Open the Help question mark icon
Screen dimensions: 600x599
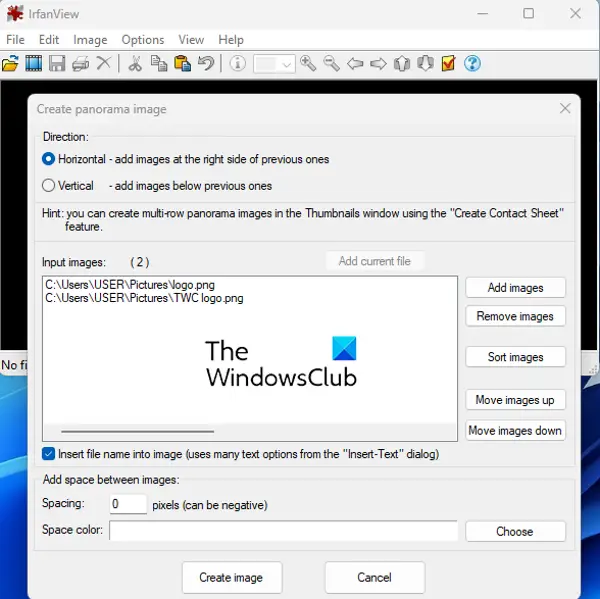click(472, 64)
